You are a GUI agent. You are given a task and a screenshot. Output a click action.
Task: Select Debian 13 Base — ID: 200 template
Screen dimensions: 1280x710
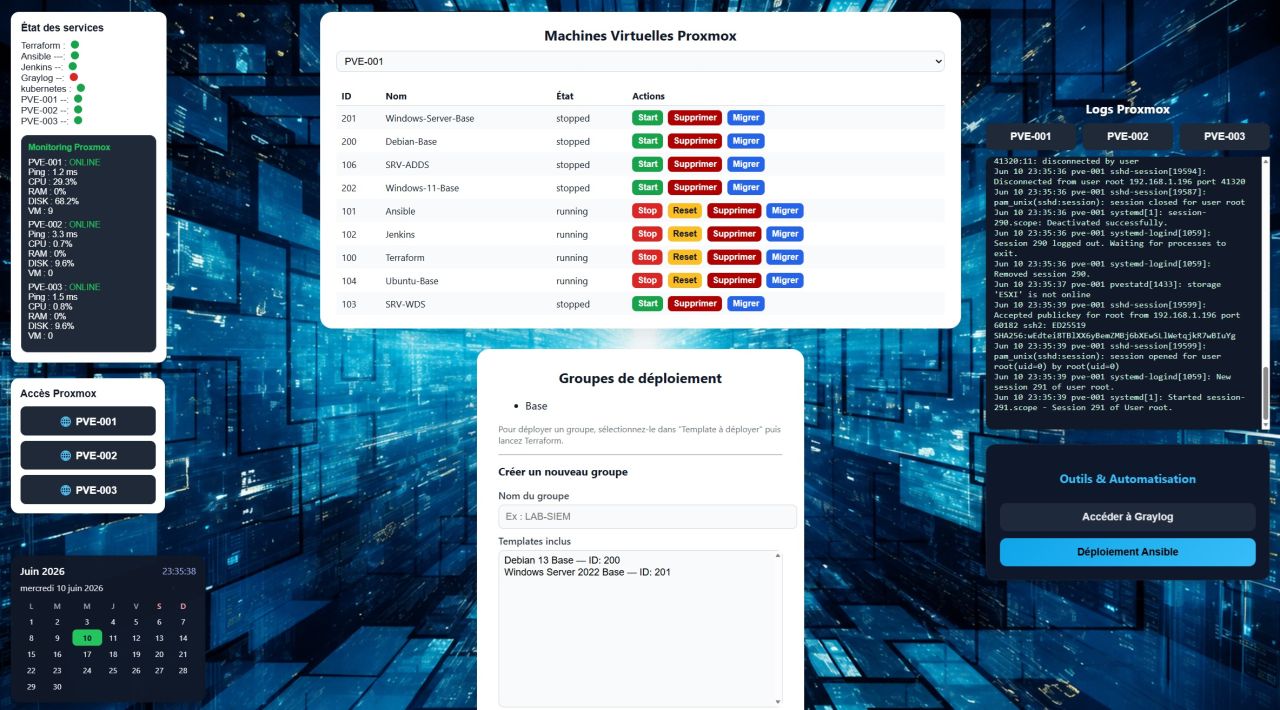click(x=562, y=560)
